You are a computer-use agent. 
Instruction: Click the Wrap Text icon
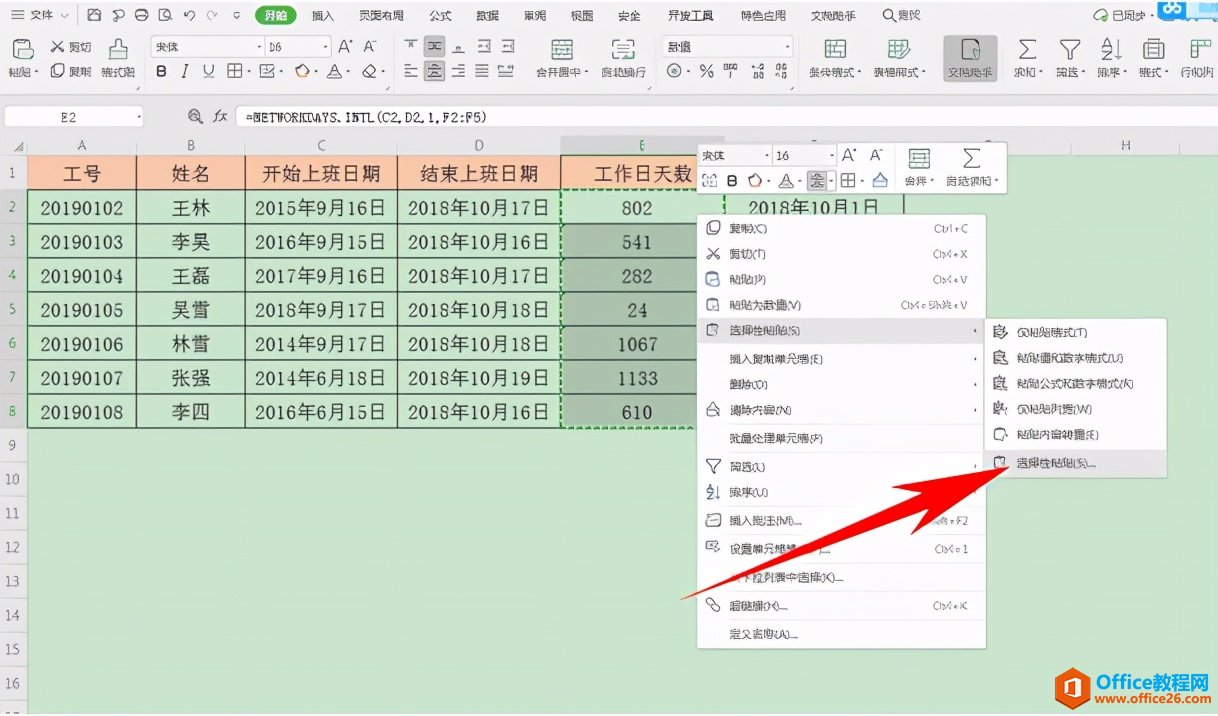coord(623,50)
